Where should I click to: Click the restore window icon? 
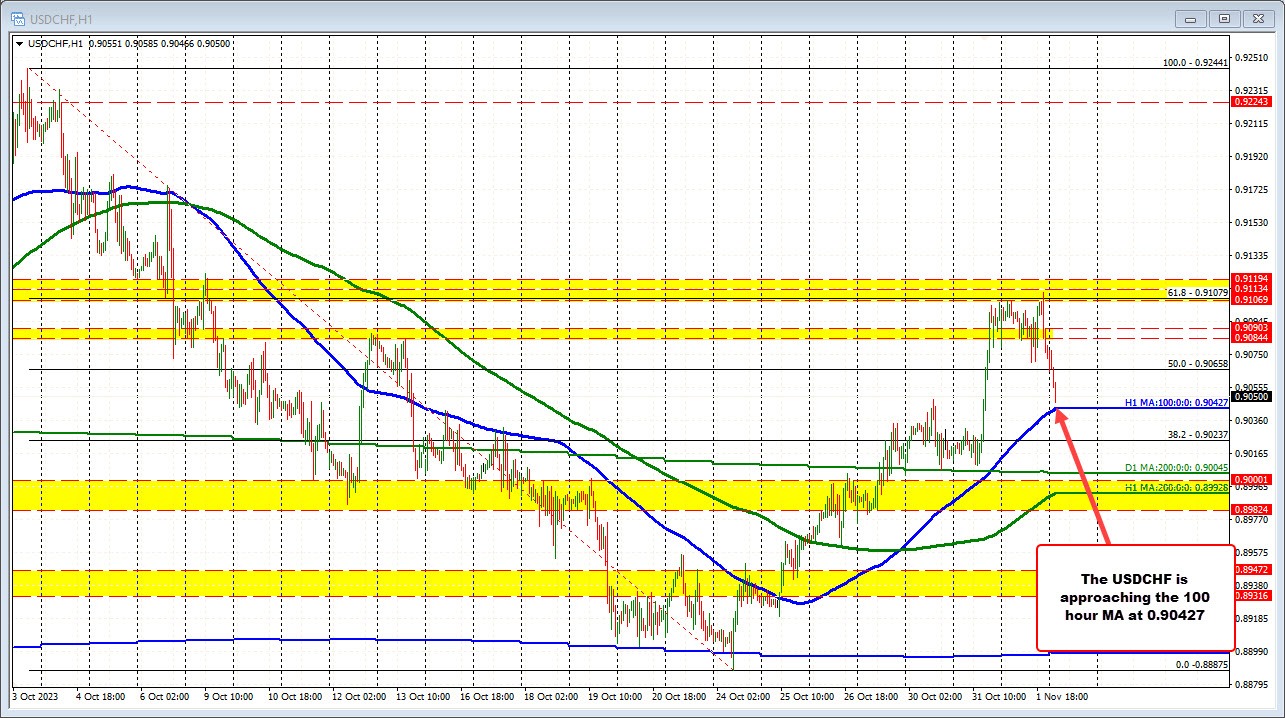click(x=1224, y=18)
